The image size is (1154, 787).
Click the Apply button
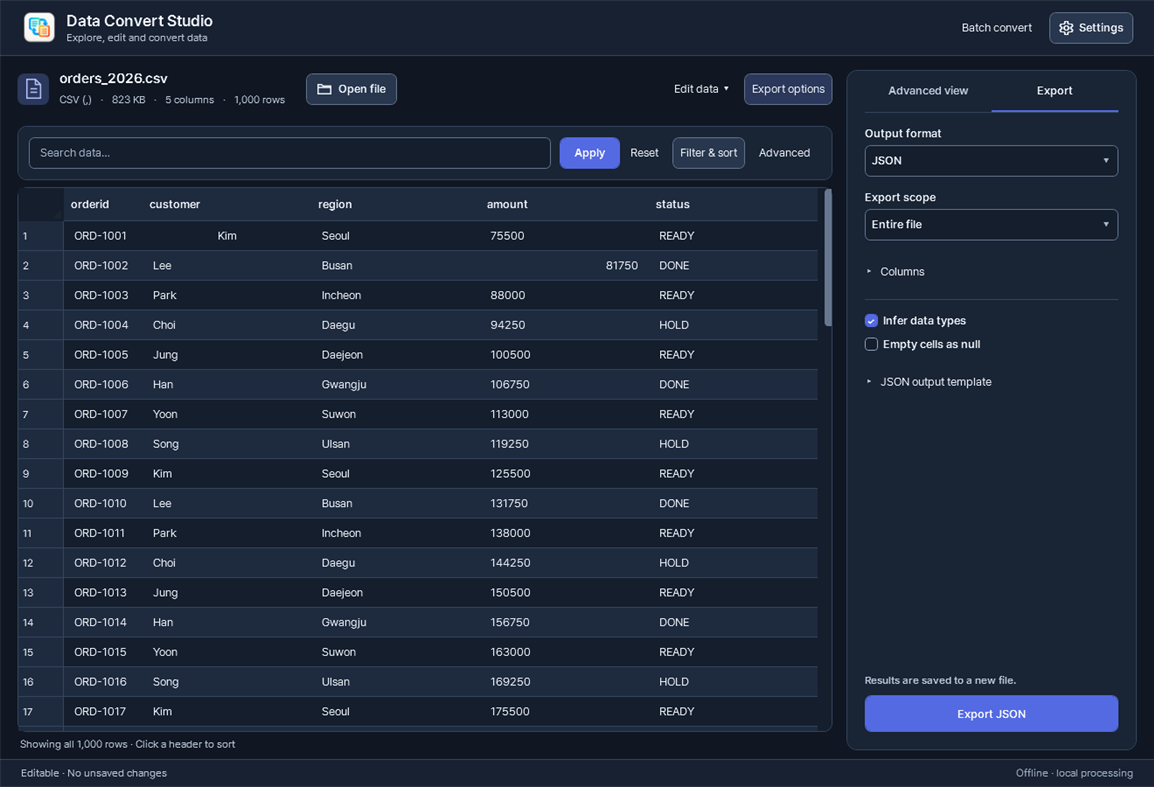590,153
